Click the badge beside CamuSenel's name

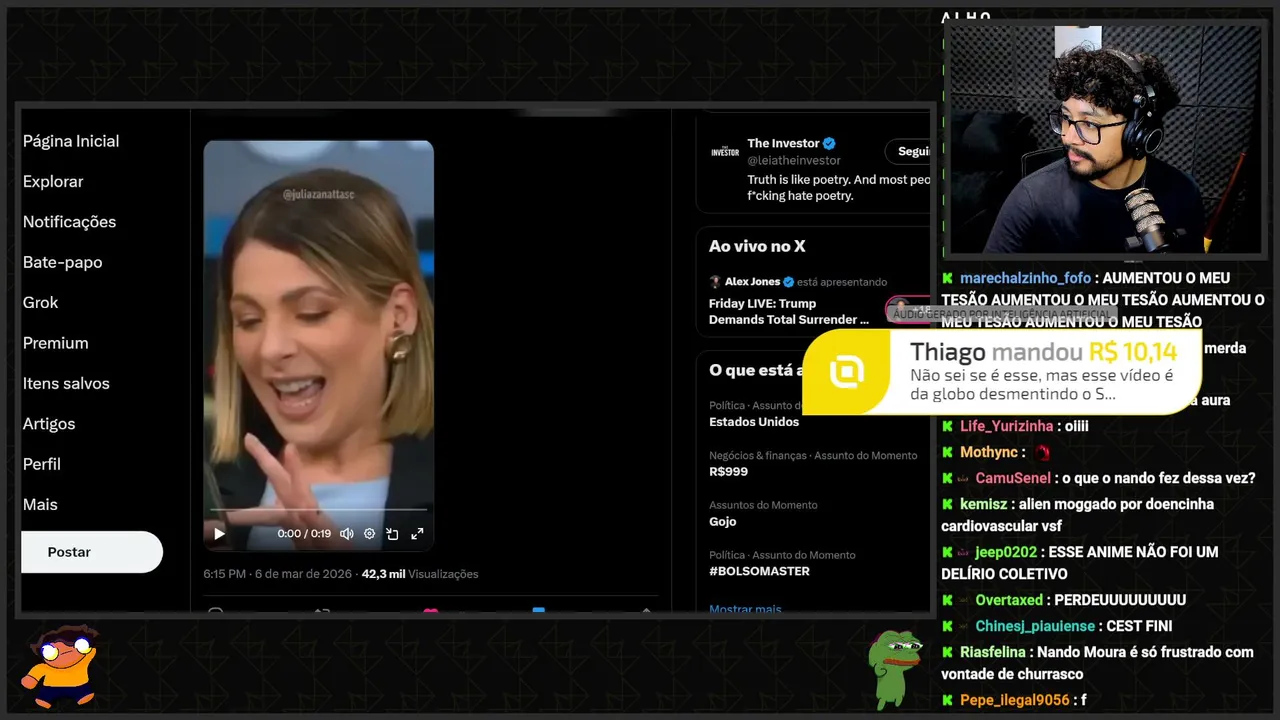point(964,478)
